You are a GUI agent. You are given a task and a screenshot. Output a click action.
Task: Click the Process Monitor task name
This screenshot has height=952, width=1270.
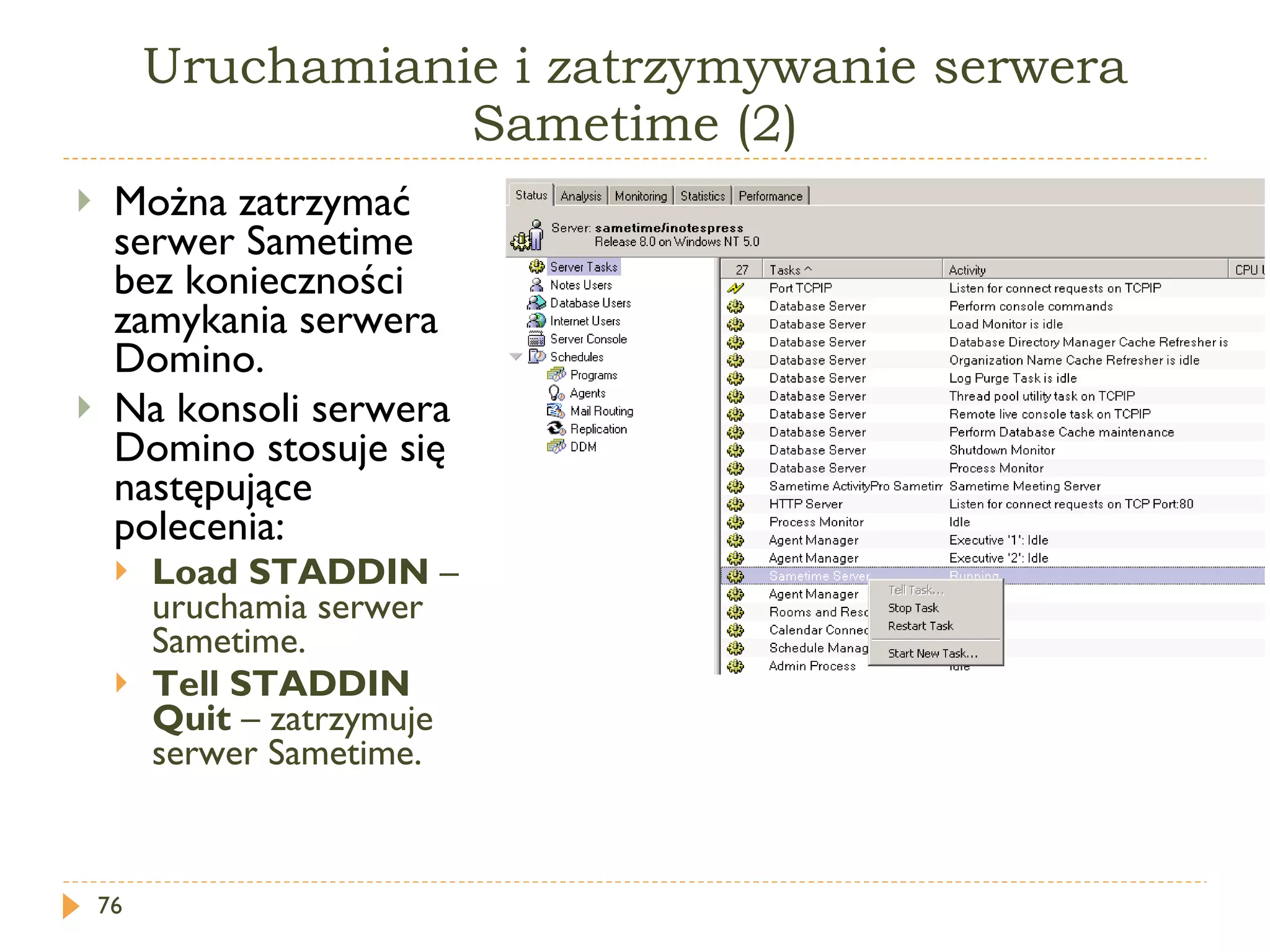(x=816, y=522)
